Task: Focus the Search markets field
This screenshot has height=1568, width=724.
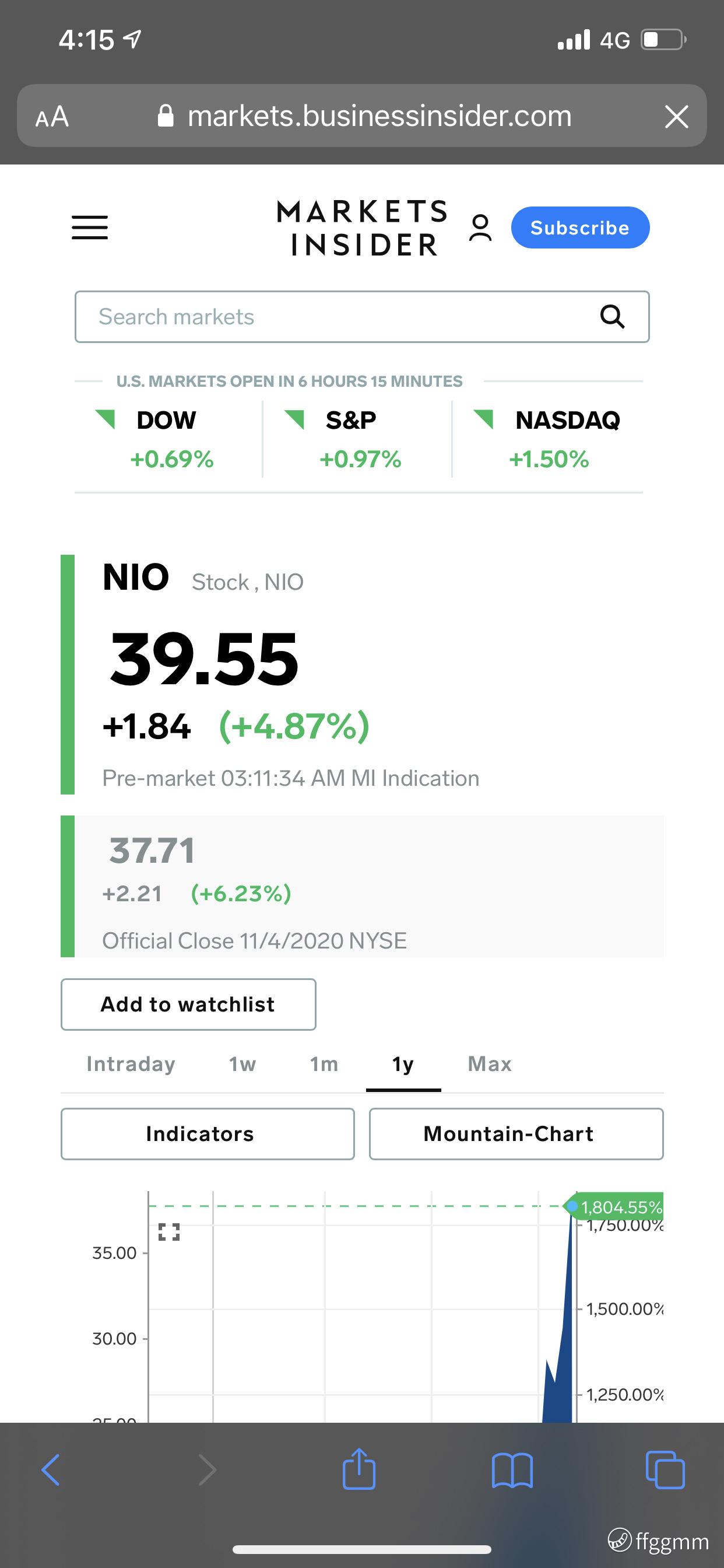Action: (362, 317)
